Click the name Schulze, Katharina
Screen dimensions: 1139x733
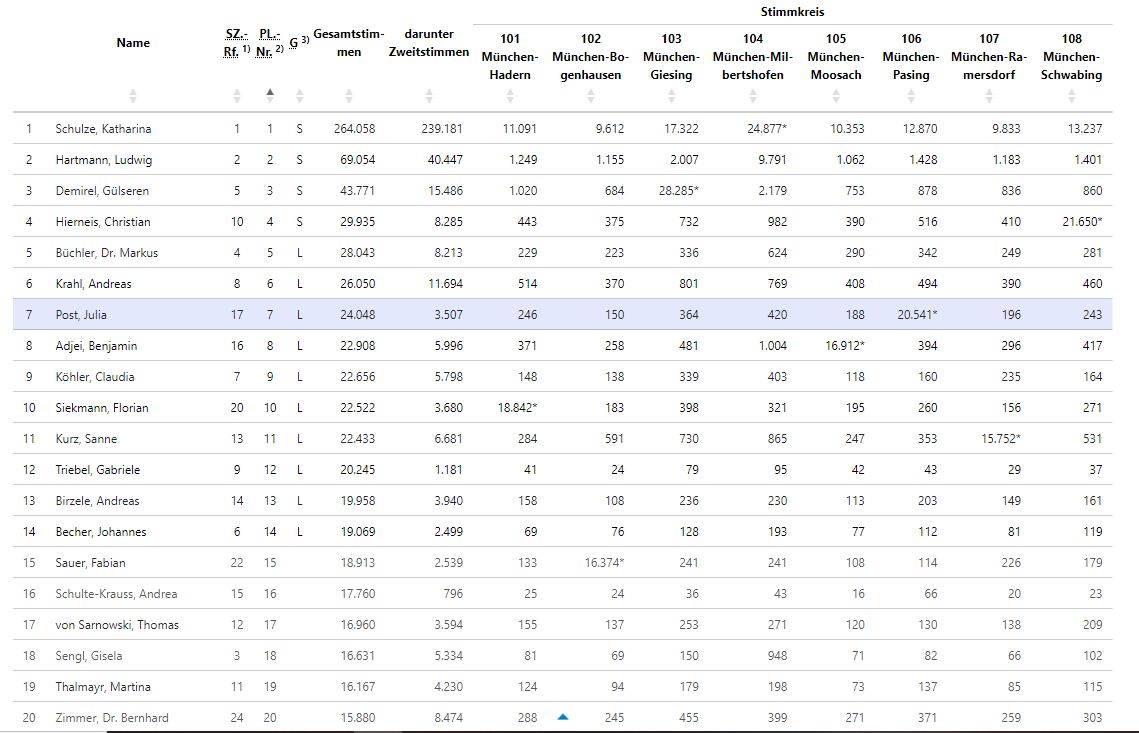(x=103, y=129)
